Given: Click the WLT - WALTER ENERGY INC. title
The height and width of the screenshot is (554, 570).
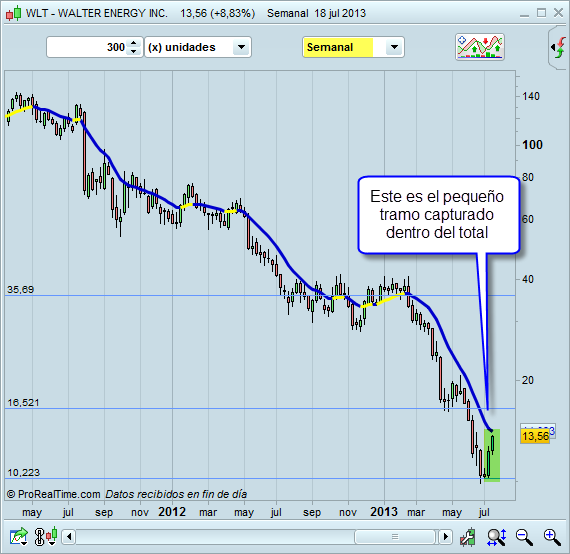Looking at the screenshot, I should [x=96, y=13].
